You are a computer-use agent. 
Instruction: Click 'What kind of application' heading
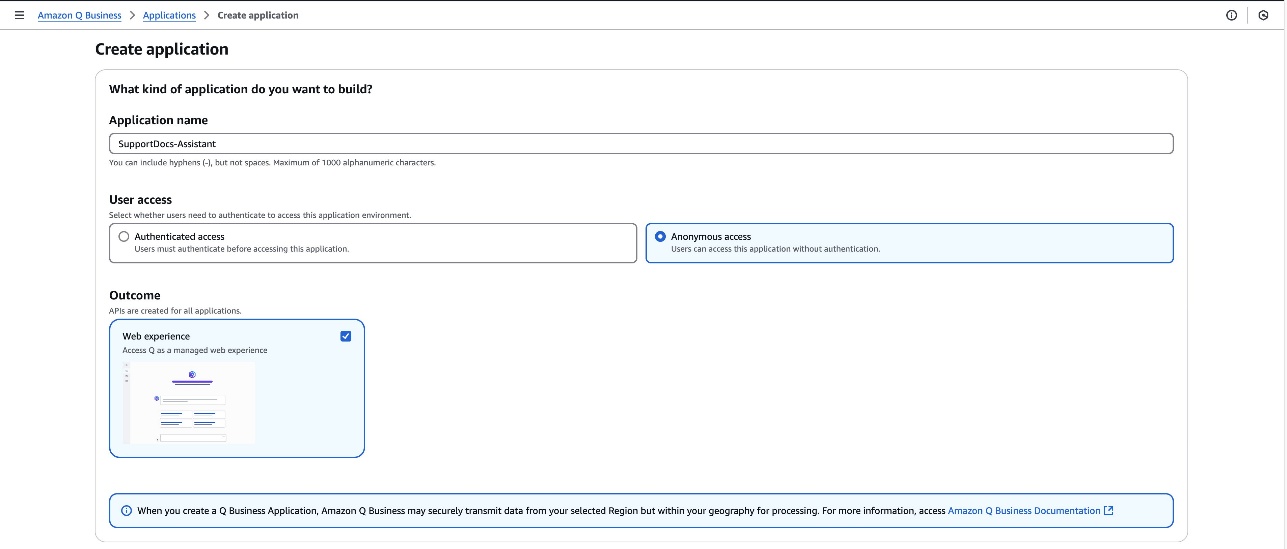point(240,89)
